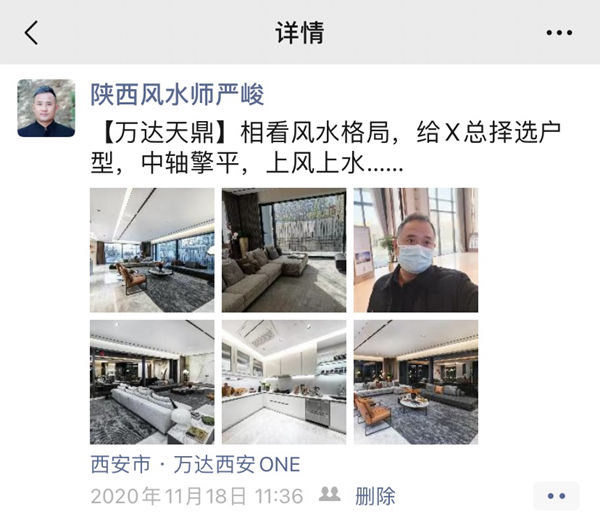Tap the 西安市 part of location
This screenshot has width=600, height=525.
tap(120, 465)
